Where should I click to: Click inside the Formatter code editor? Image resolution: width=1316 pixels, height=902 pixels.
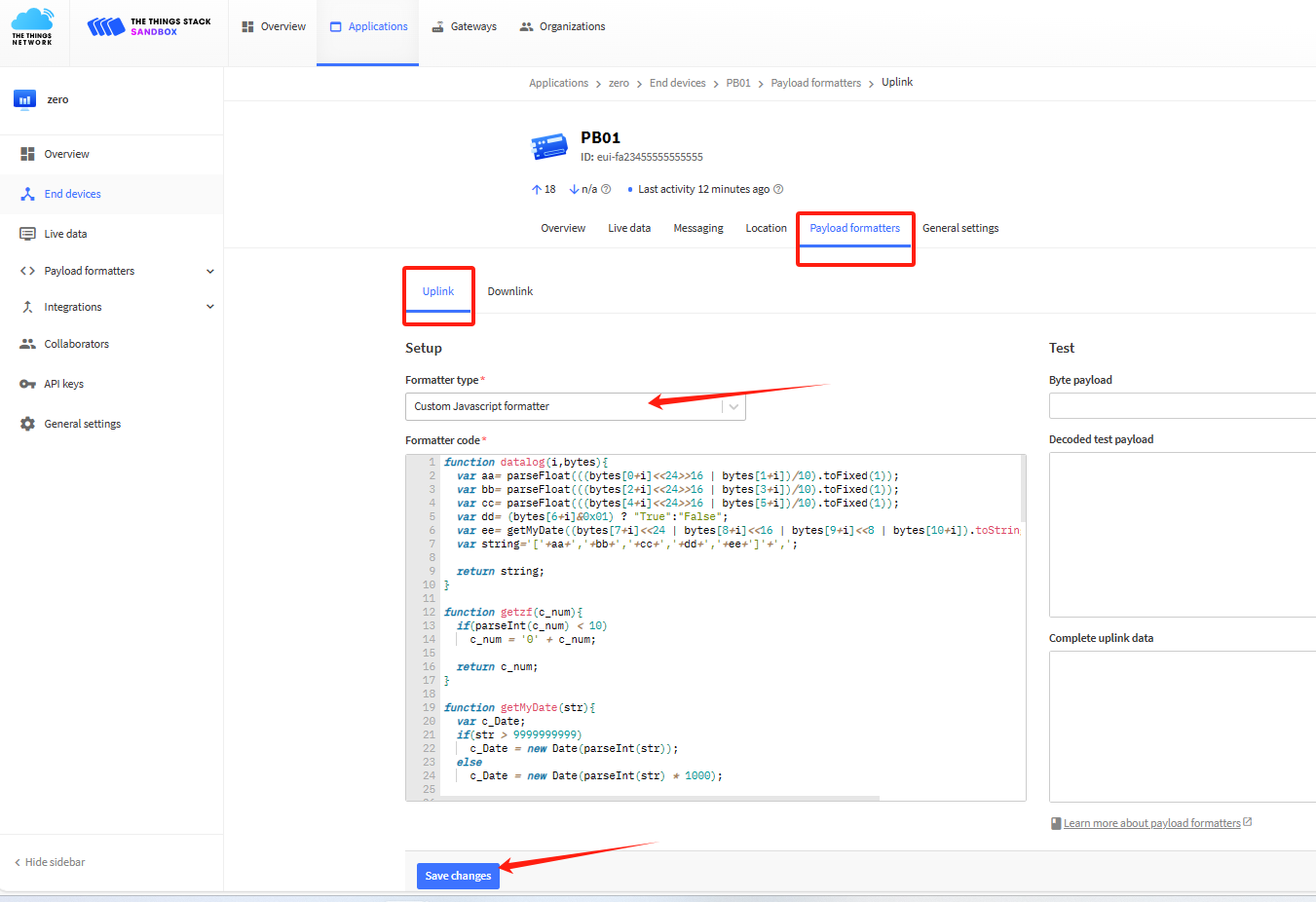pos(716,627)
